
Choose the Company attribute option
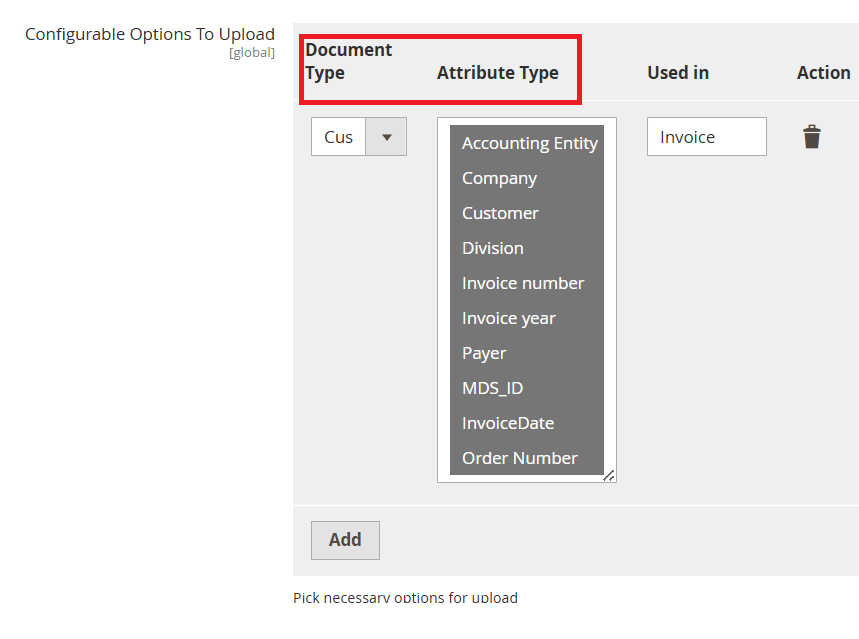click(500, 178)
